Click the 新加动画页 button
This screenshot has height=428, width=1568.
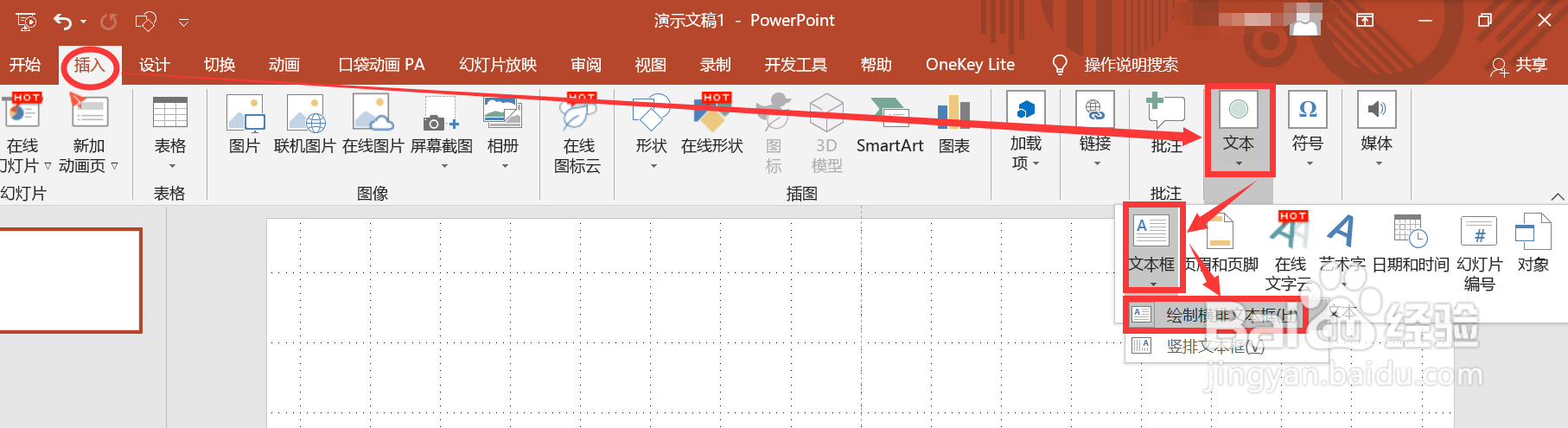(x=88, y=133)
